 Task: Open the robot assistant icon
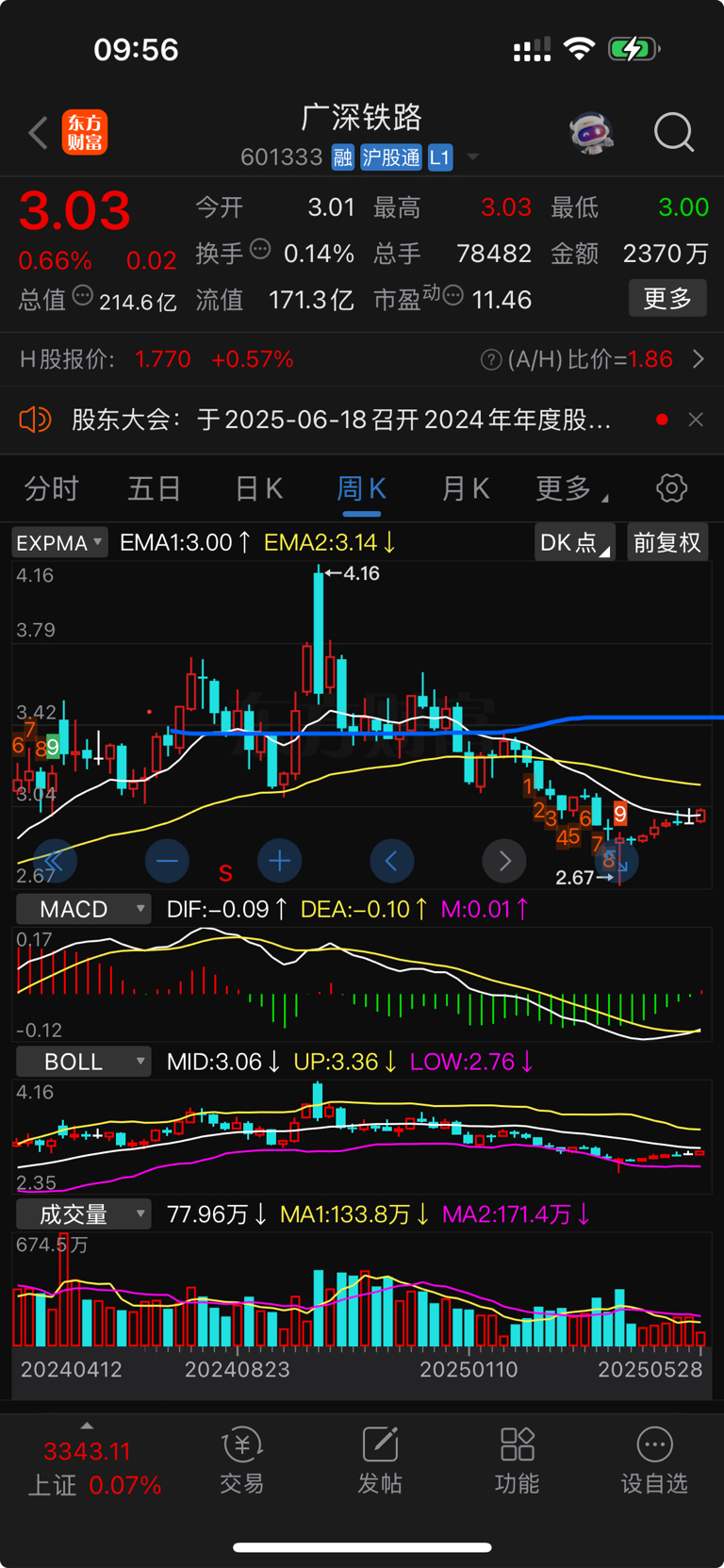click(x=592, y=133)
